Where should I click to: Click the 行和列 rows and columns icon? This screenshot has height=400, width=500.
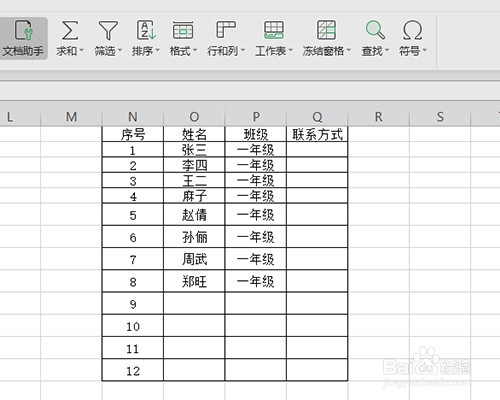click(x=226, y=30)
